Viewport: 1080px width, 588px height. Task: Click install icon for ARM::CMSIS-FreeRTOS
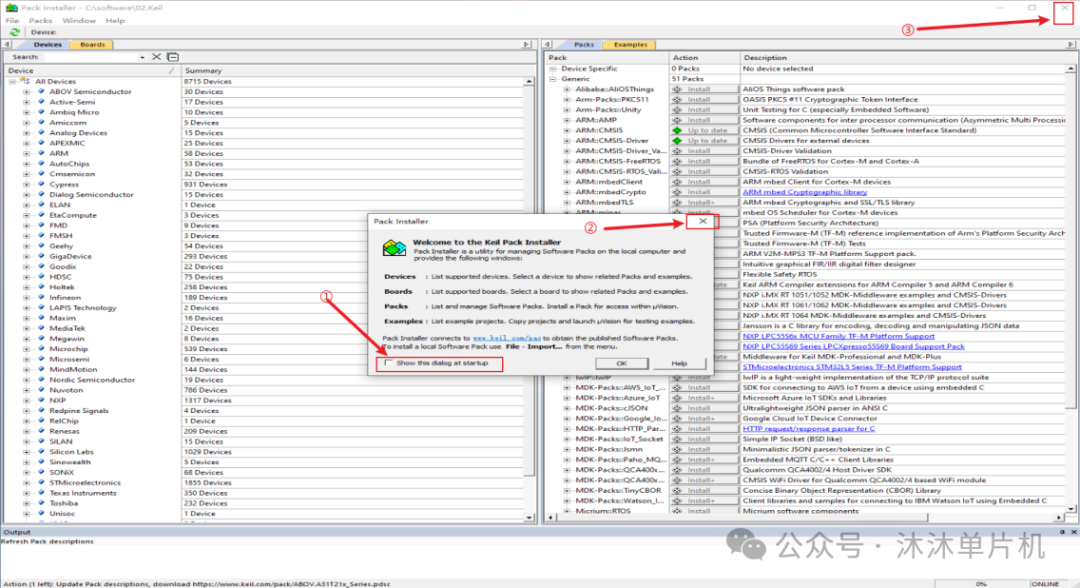[677, 161]
